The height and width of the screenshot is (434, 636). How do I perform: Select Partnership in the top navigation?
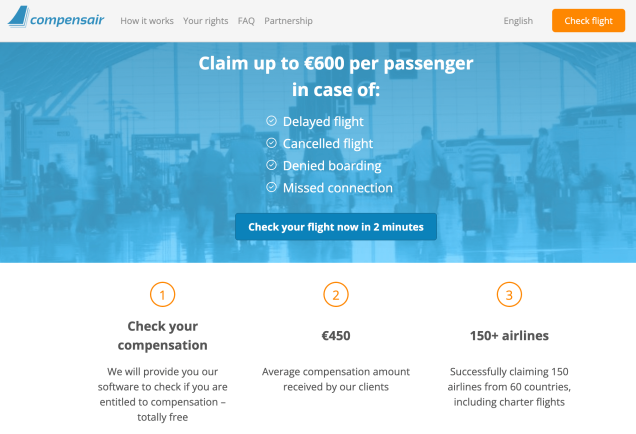288,21
